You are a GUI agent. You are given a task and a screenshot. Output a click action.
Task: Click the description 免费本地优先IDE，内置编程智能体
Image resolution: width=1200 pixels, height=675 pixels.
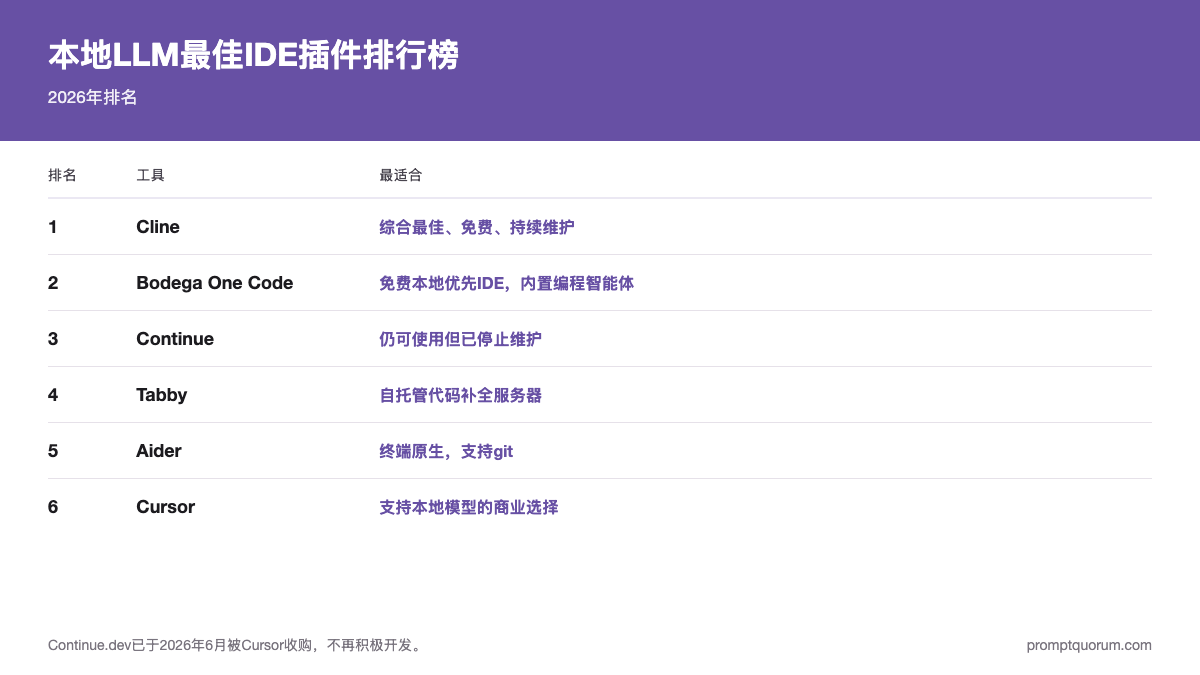point(507,283)
